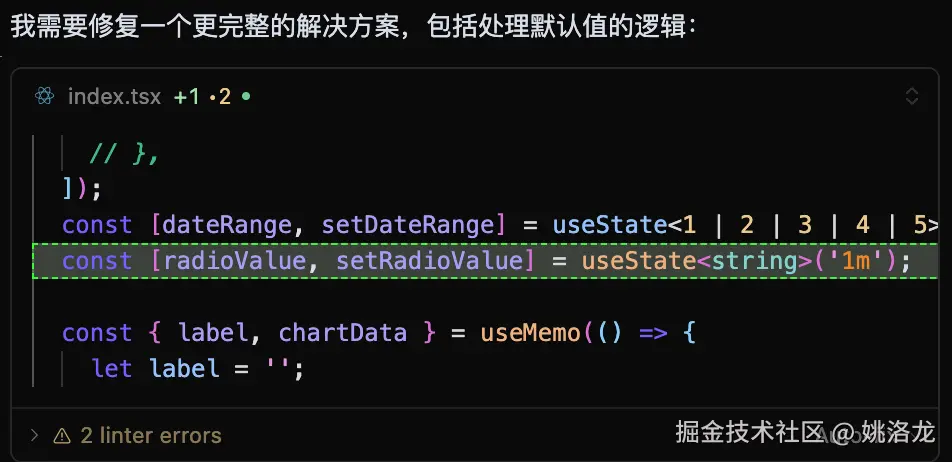Click the dateRange variable name
The height and width of the screenshot is (462, 952).
pos(227,225)
